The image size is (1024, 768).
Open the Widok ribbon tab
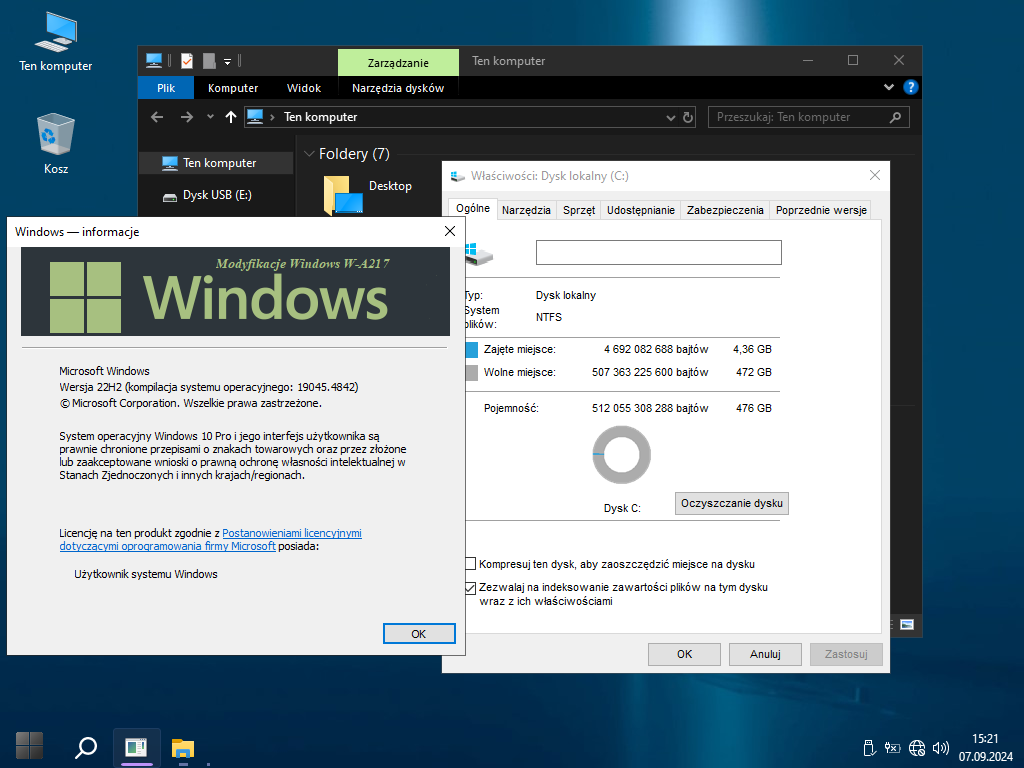coord(304,88)
